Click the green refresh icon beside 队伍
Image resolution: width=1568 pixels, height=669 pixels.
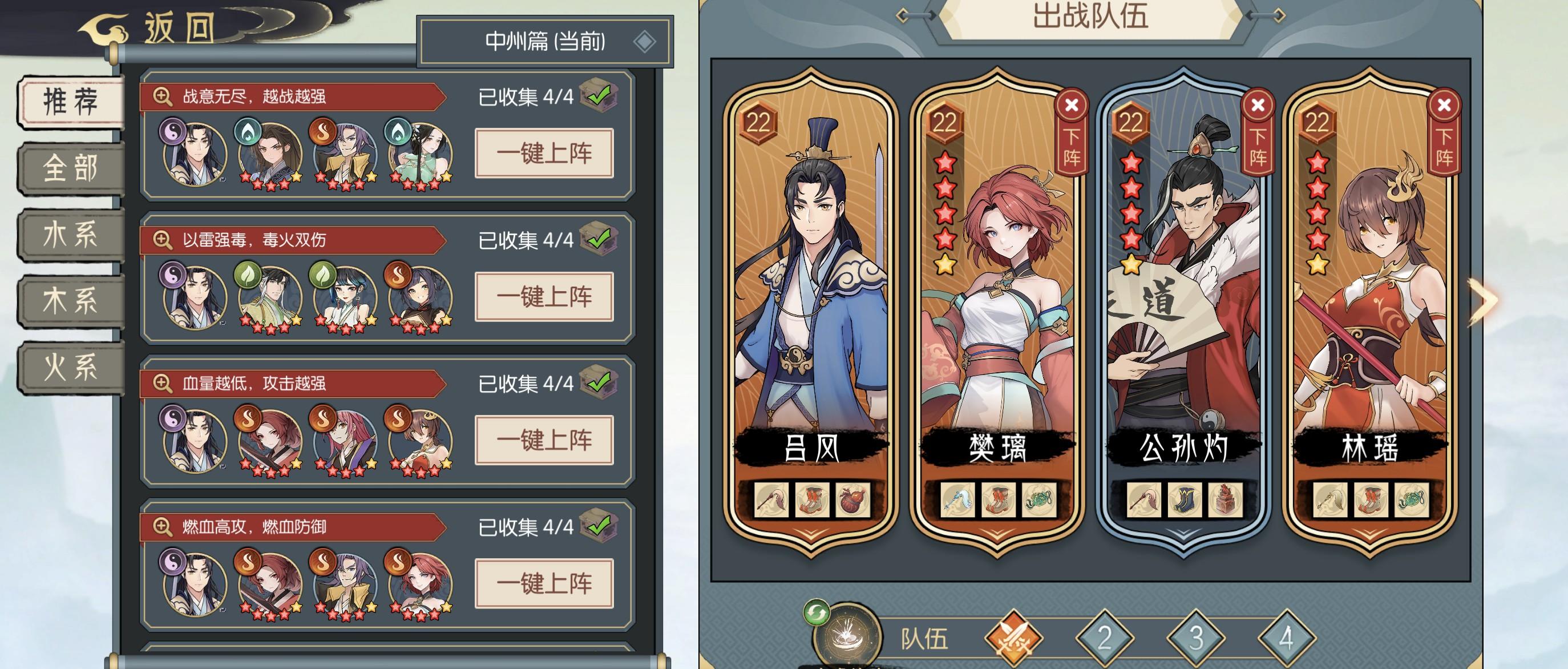817,612
